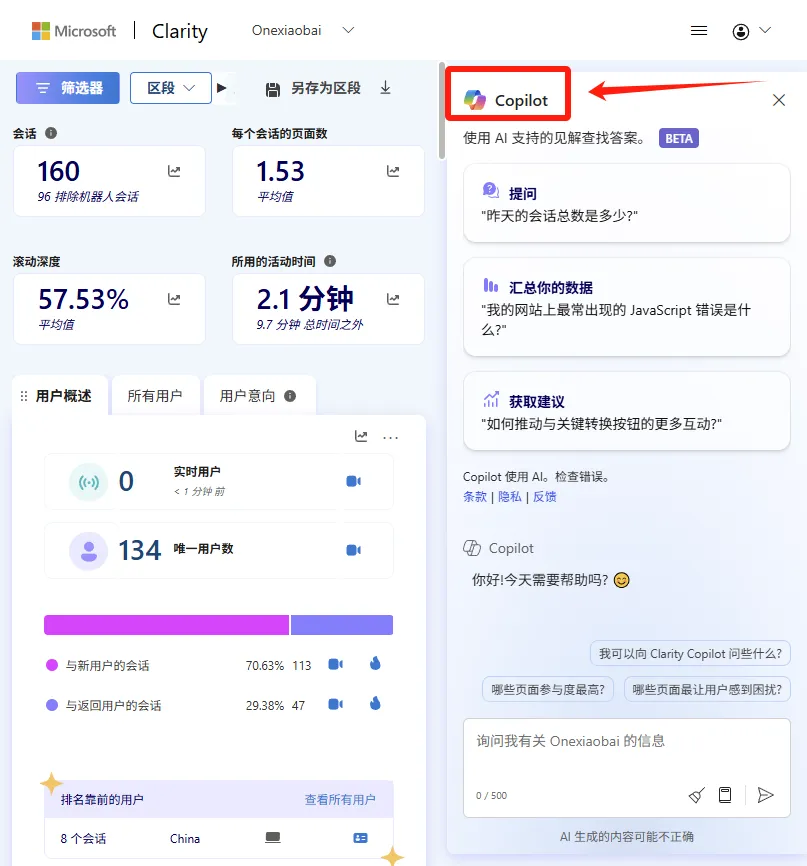
Task: Click the BETA badge
Action: coord(679,138)
